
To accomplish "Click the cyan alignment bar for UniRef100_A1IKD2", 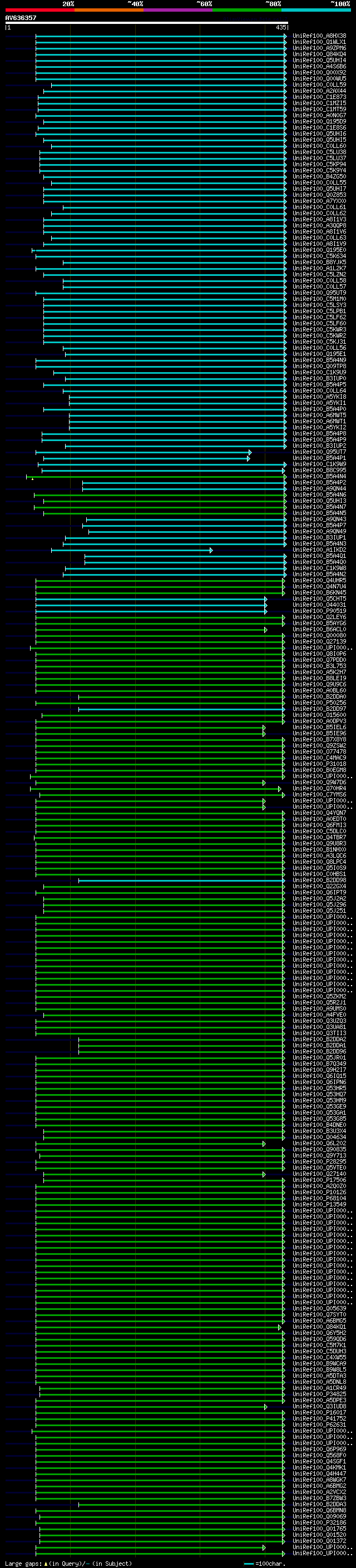I will tap(132, 550).
